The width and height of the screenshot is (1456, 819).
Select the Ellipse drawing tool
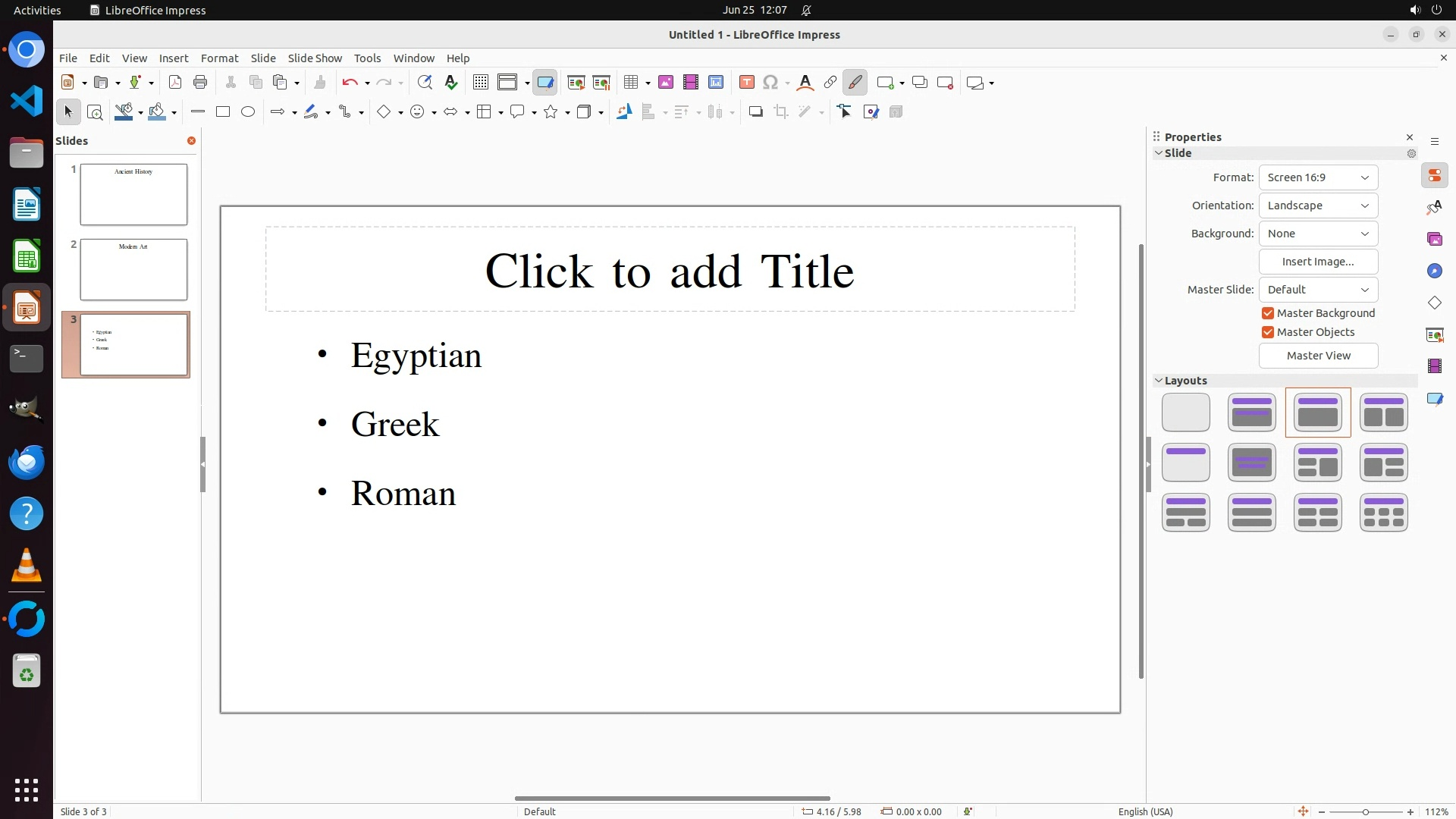click(248, 112)
